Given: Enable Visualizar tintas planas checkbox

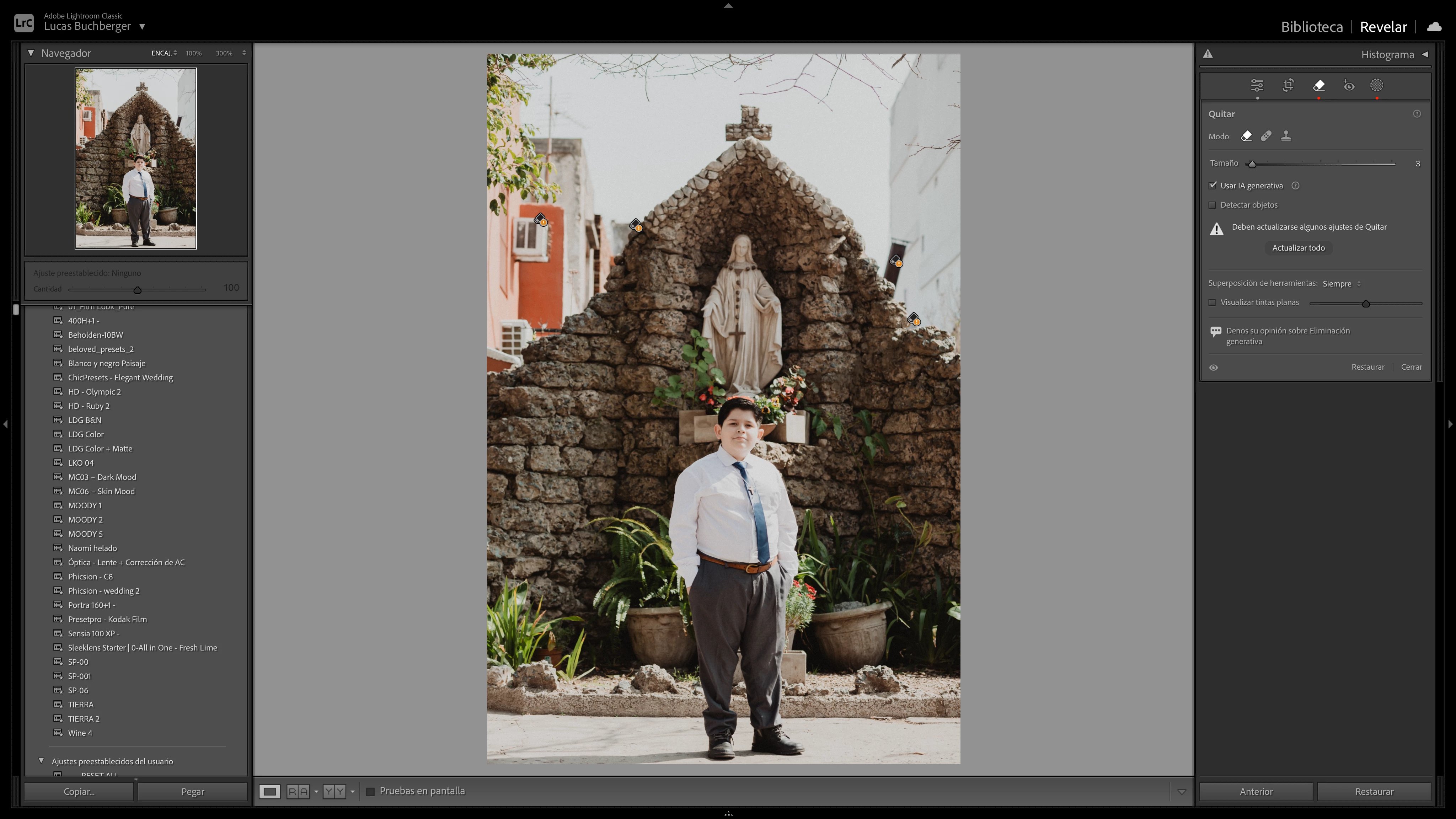Looking at the screenshot, I should 1213,303.
